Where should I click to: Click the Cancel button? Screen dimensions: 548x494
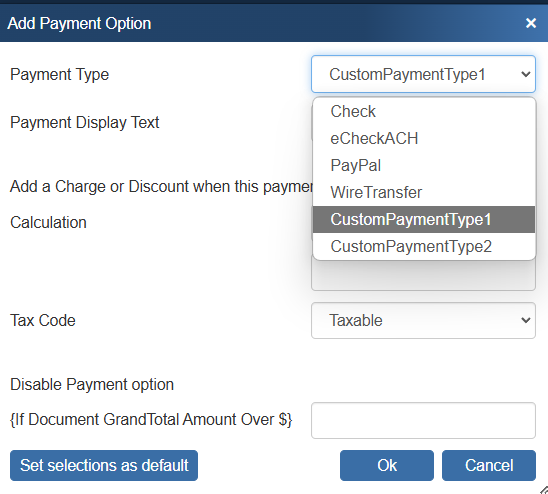pyautogui.click(x=489, y=465)
